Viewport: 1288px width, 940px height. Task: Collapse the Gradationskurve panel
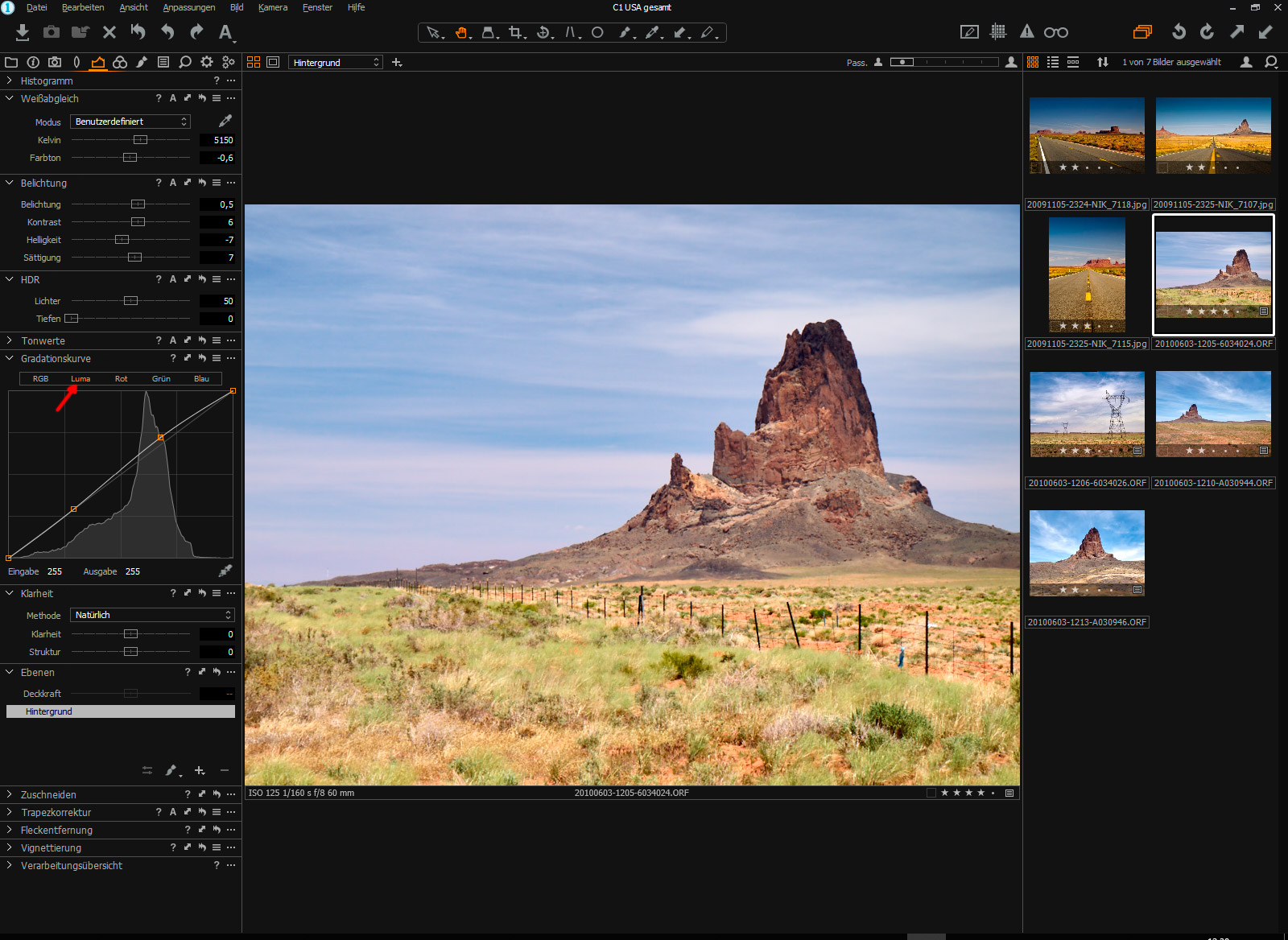coord(9,358)
